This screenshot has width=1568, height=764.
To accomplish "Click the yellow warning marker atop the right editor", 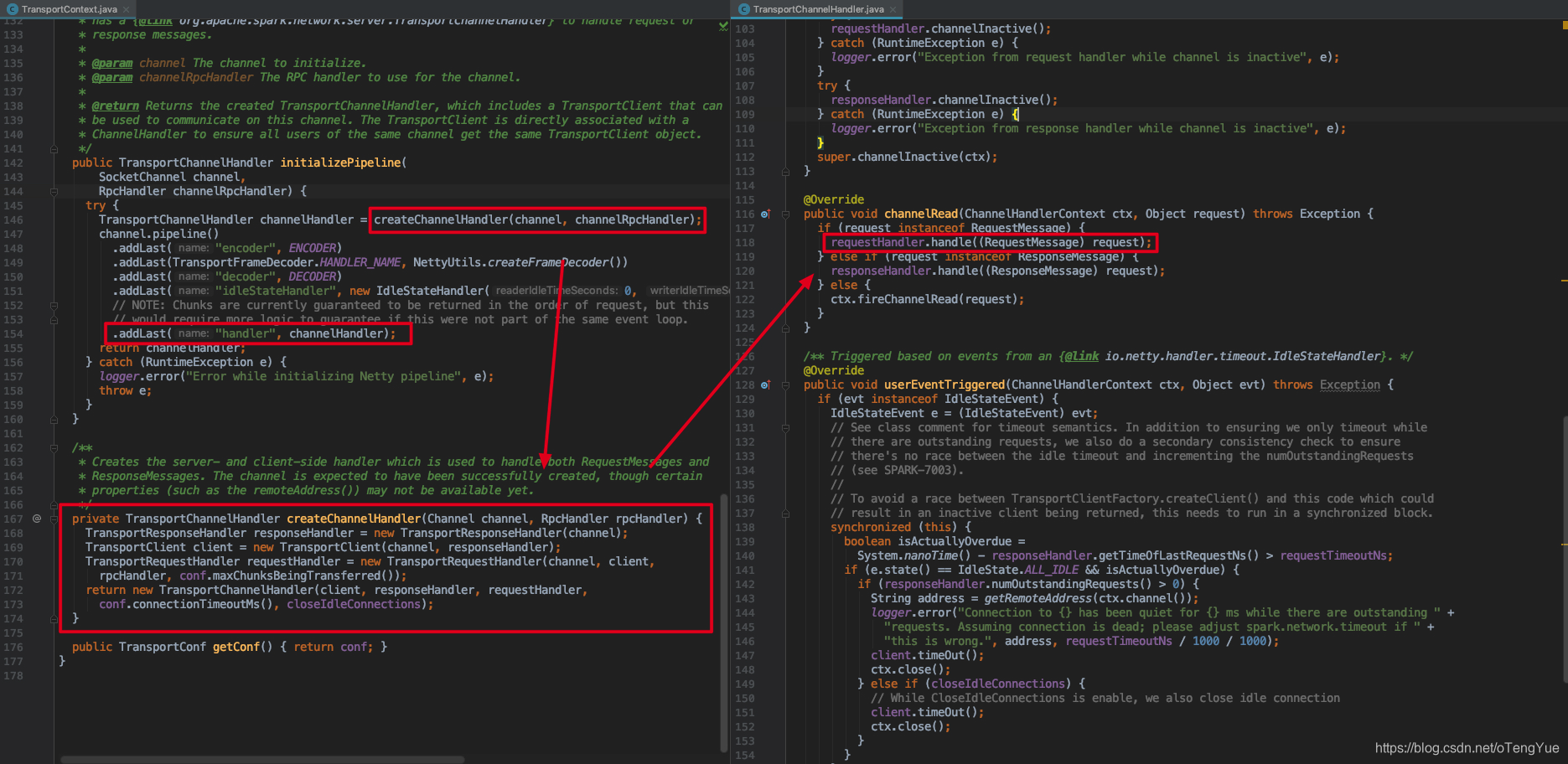I will (1565, 26).
